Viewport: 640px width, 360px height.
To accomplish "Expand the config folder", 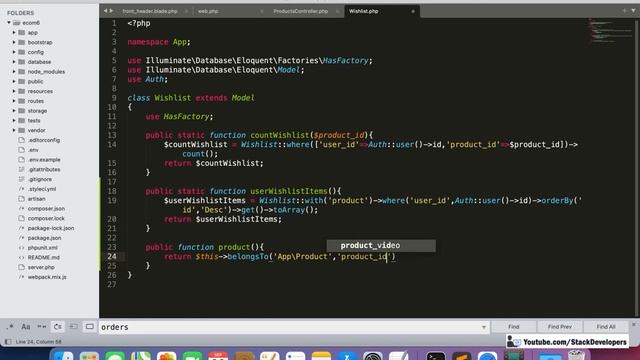I will 14,52.
